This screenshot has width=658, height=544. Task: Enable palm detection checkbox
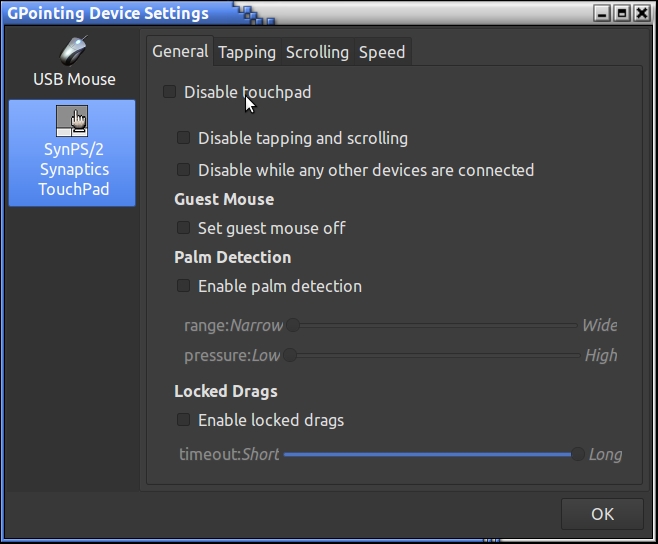click(184, 286)
